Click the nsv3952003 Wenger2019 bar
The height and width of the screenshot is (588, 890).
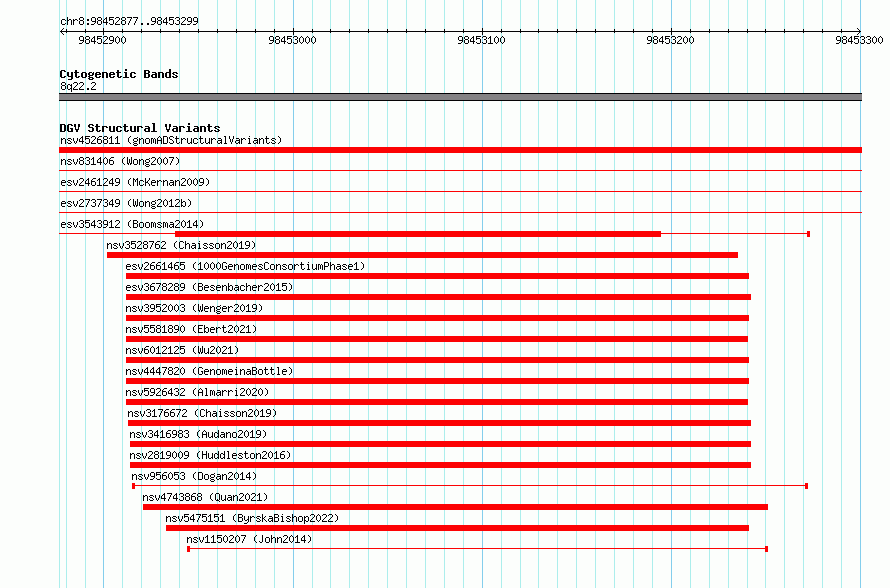(x=437, y=318)
